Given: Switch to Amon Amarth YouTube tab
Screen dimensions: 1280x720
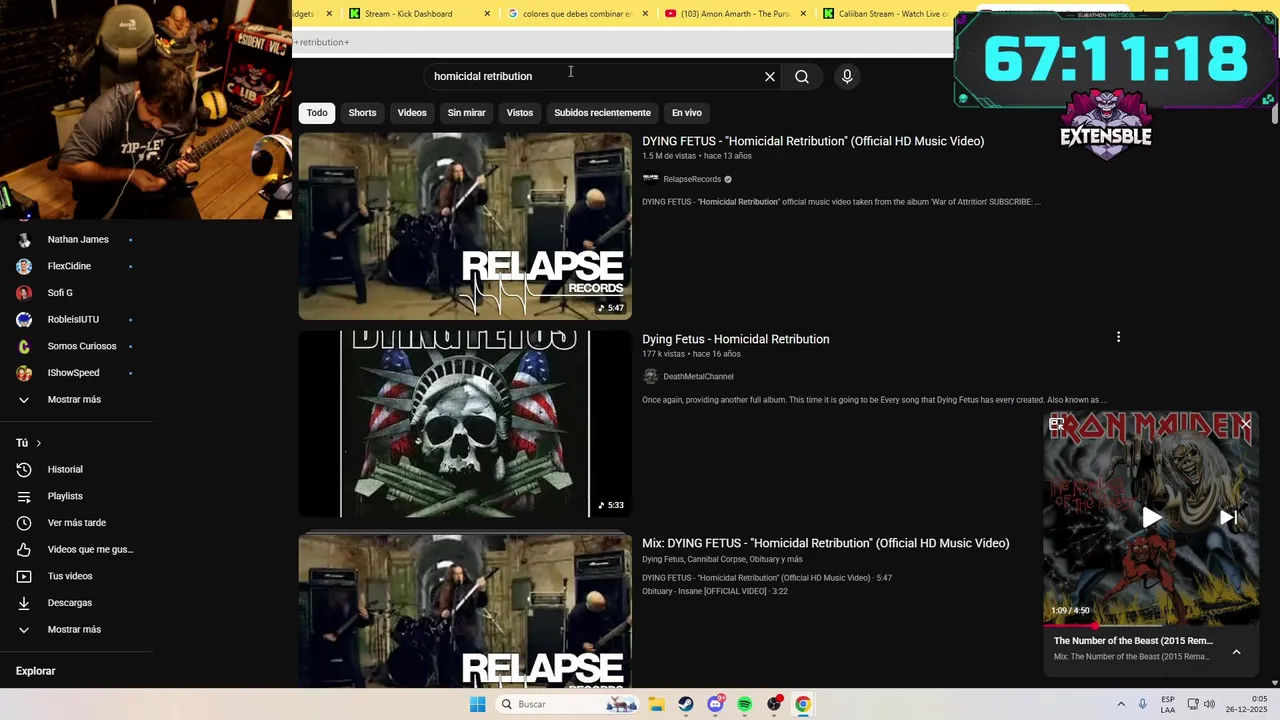Looking at the screenshot, I should pyautogui.click(x=735, y=14).
